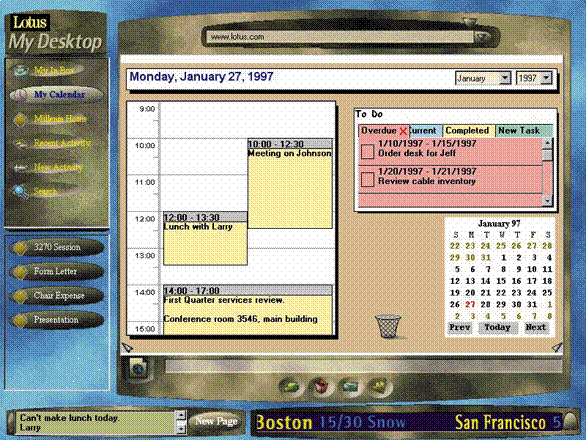
Task: Switch to the Completed tab
Action: 468,130
